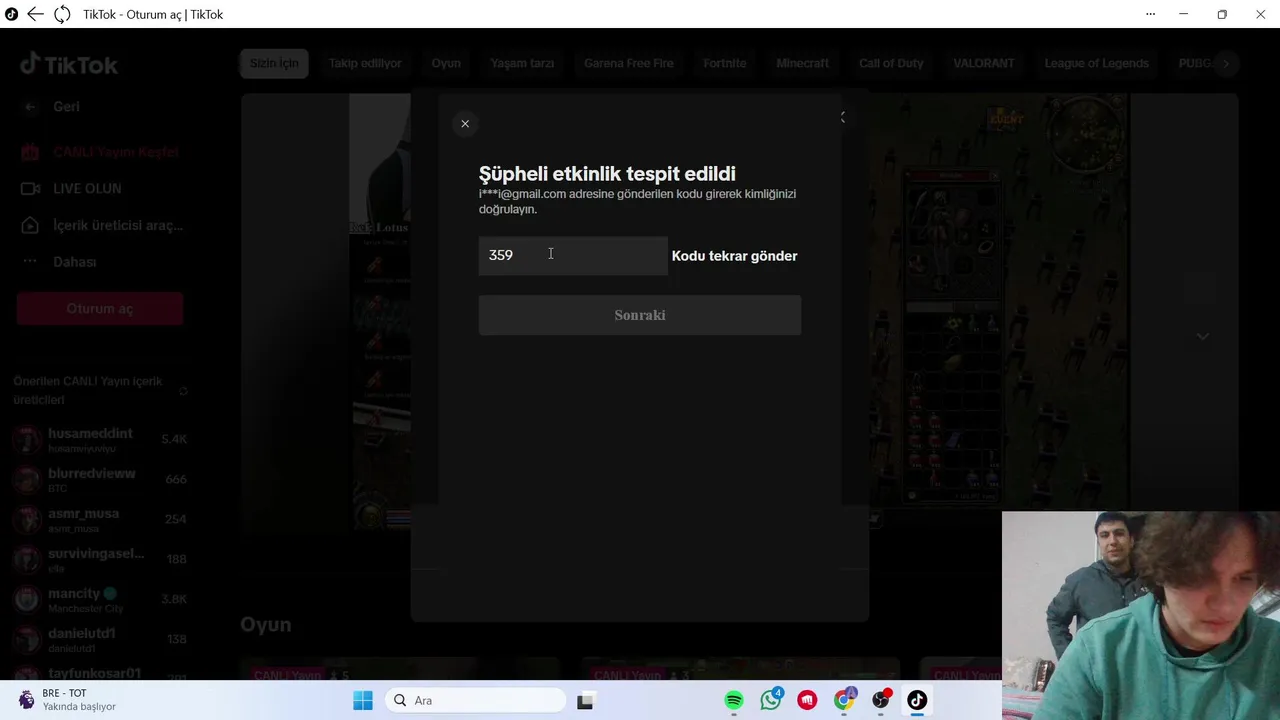Viewport: 1280px width, 720px height.
Task: Reload the page with the refresh icon
Action: pyautogui.click(x=62, y=14)
